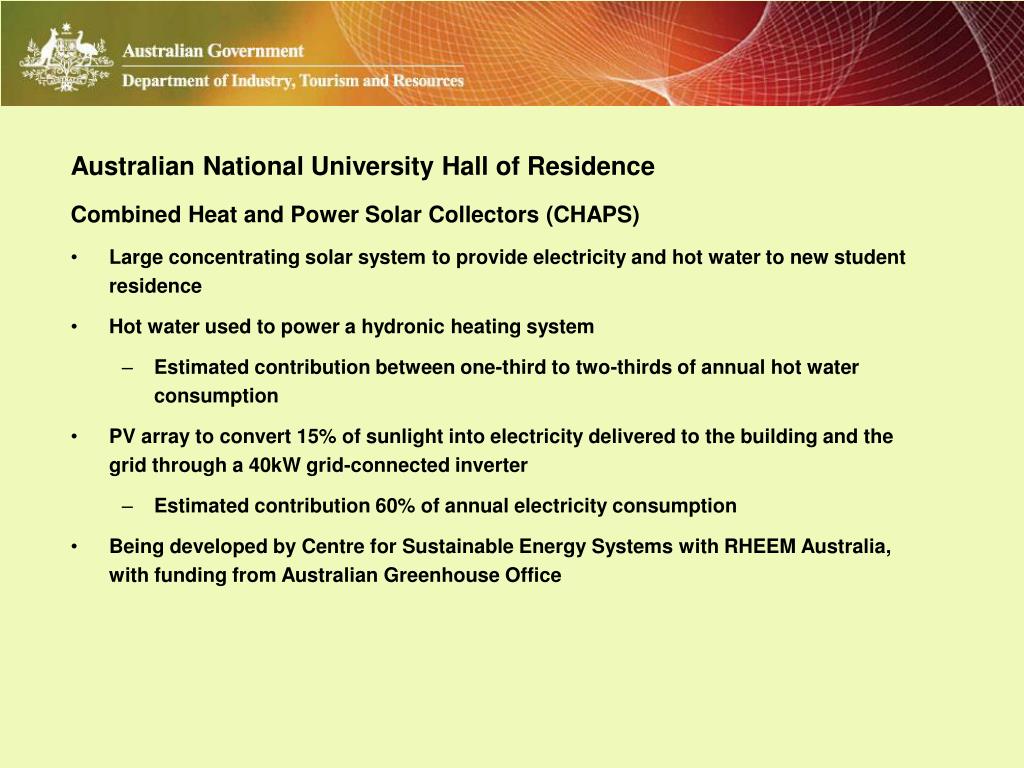The width and height of the screenshot is (1024, 768).
Task: Click the line 'grid through a 40kW grid-connected inverter'
Action: (x=318, y=466)
